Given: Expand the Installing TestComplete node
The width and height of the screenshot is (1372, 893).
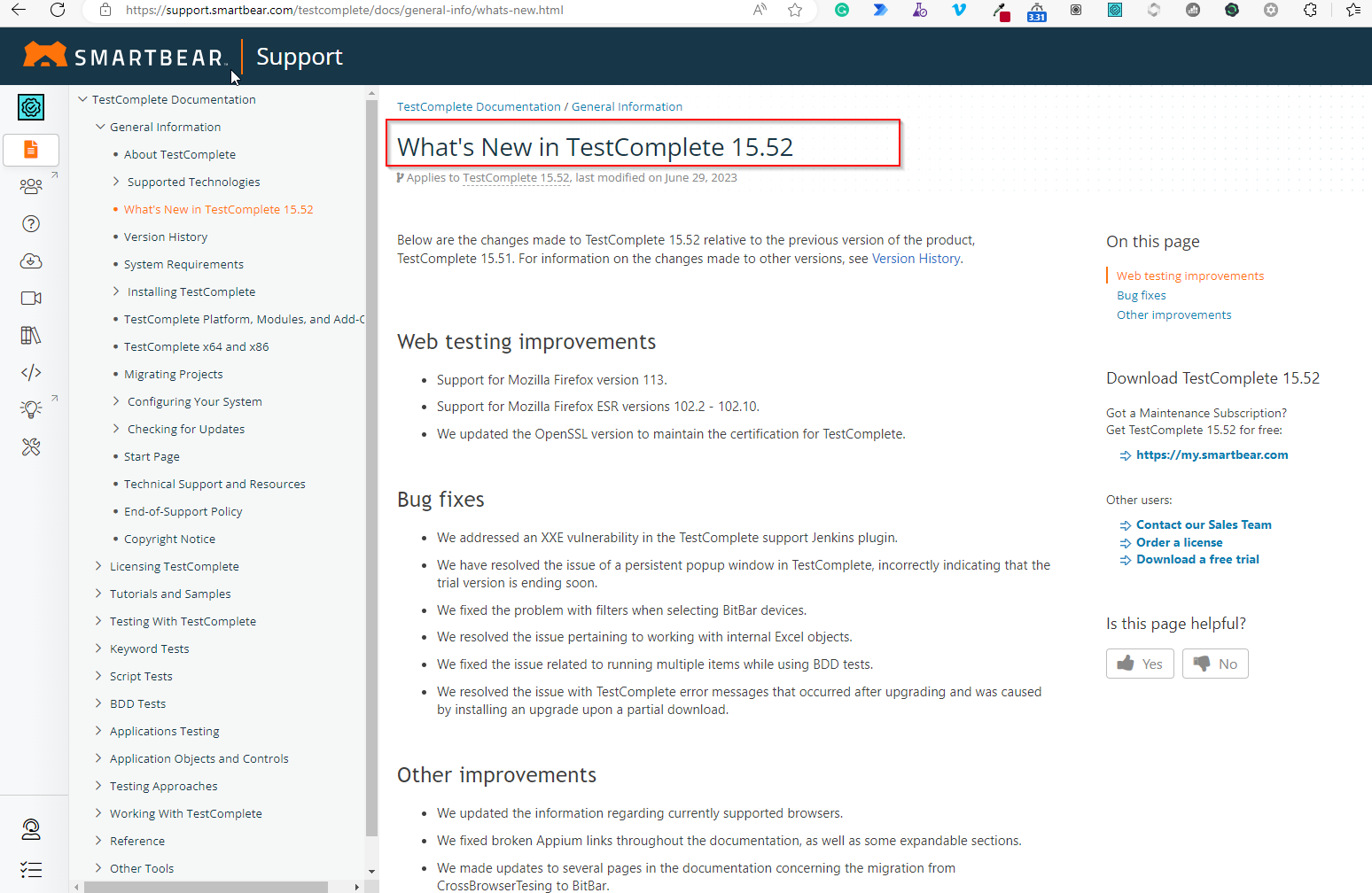Looking at the screenshot, I should coord(116,291).
